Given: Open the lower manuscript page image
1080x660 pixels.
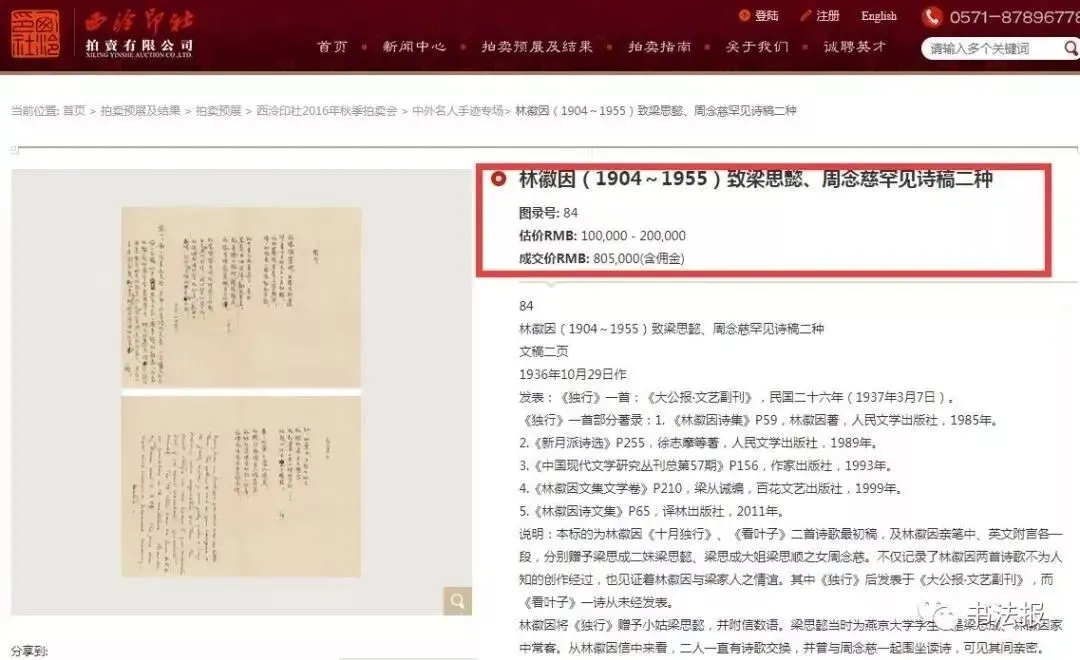Looking at the screenshot, I should pos(241,486).
